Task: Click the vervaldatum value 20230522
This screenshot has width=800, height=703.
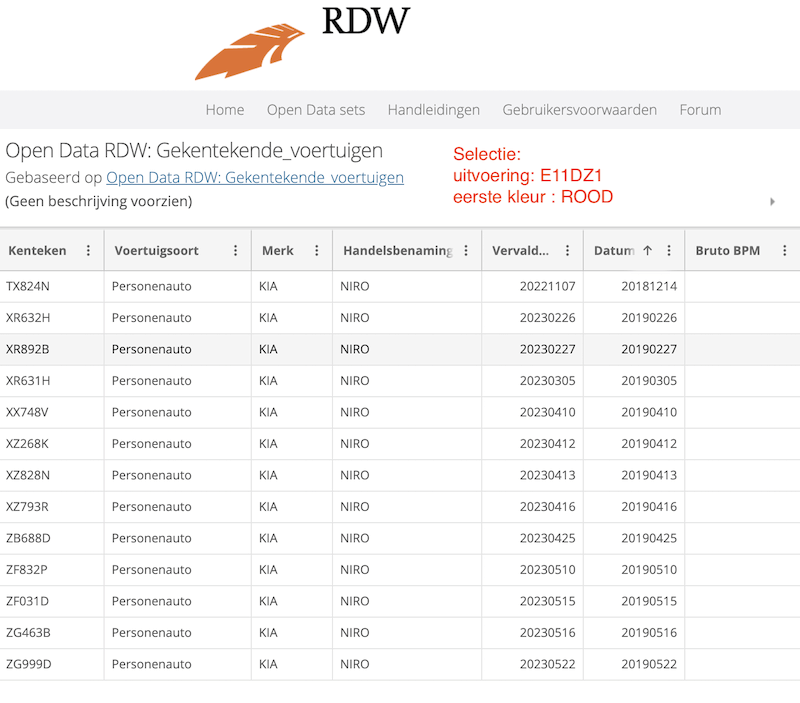Action: pos(547,664)
